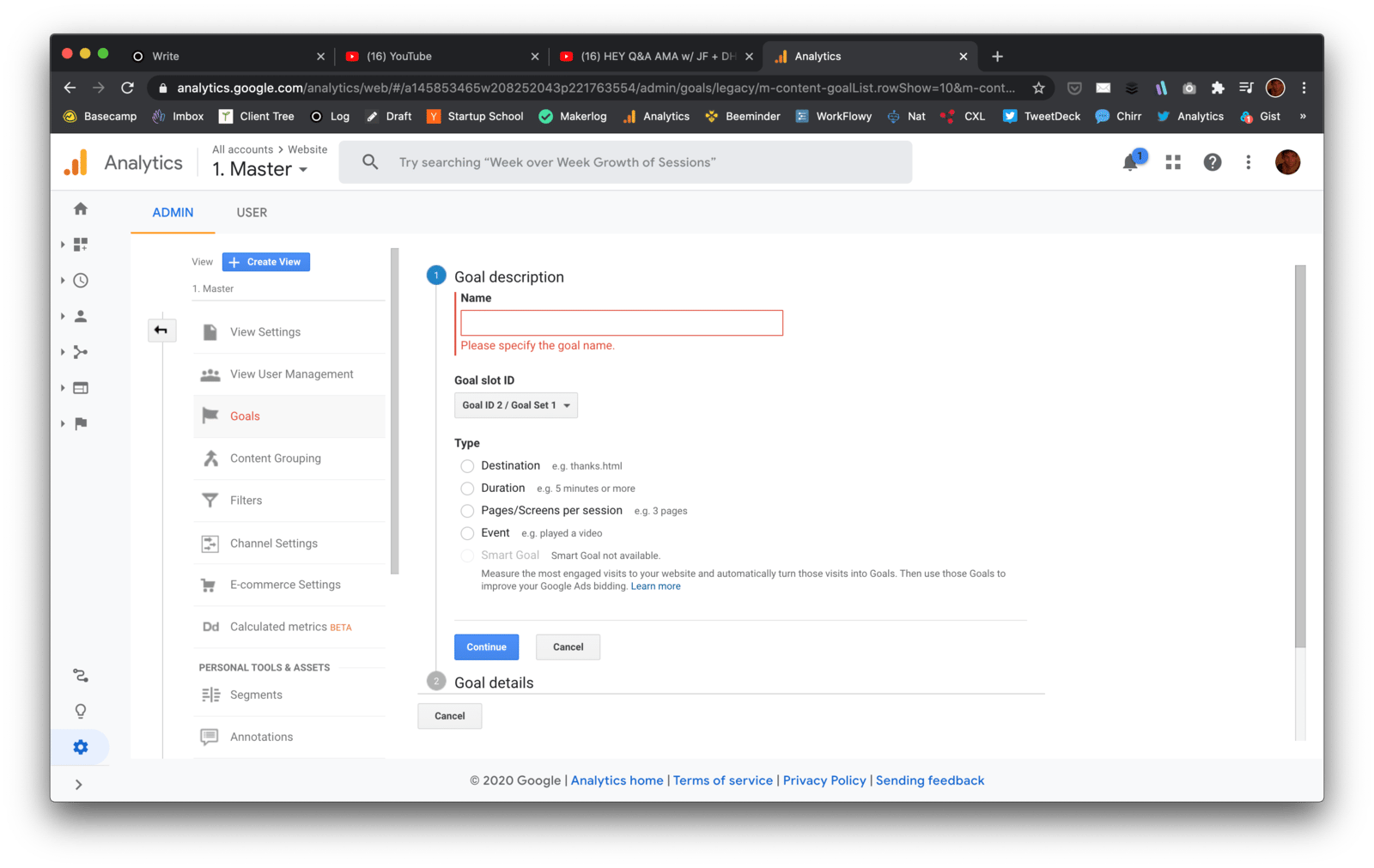1374x868 pixels.
Task: Select the Duration goal type
Action: coord(467,489)
